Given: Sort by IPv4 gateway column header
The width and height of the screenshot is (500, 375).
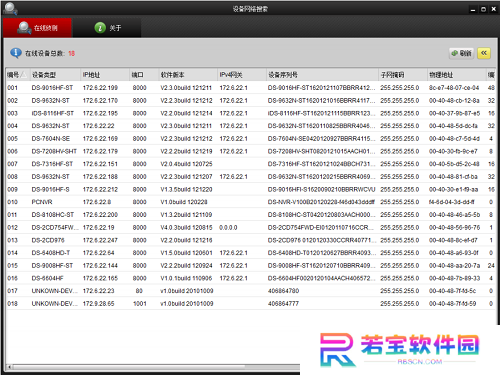Looking at the screenshot, I should point(242,75).
